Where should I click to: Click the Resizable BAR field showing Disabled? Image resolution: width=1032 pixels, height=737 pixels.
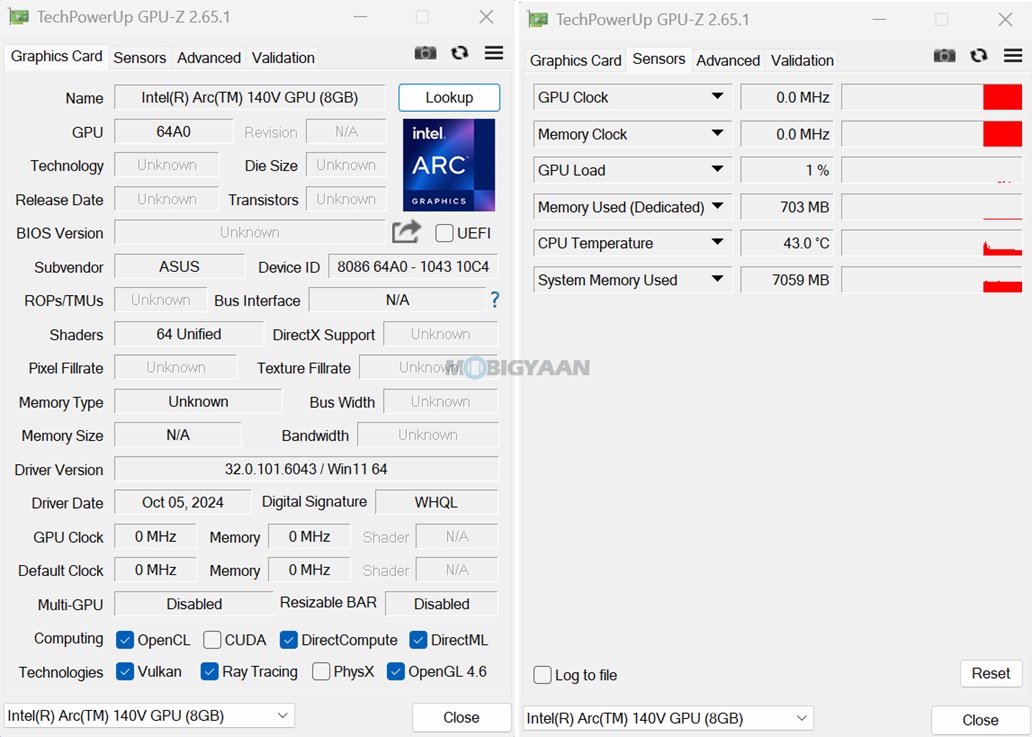coord(442,603)
